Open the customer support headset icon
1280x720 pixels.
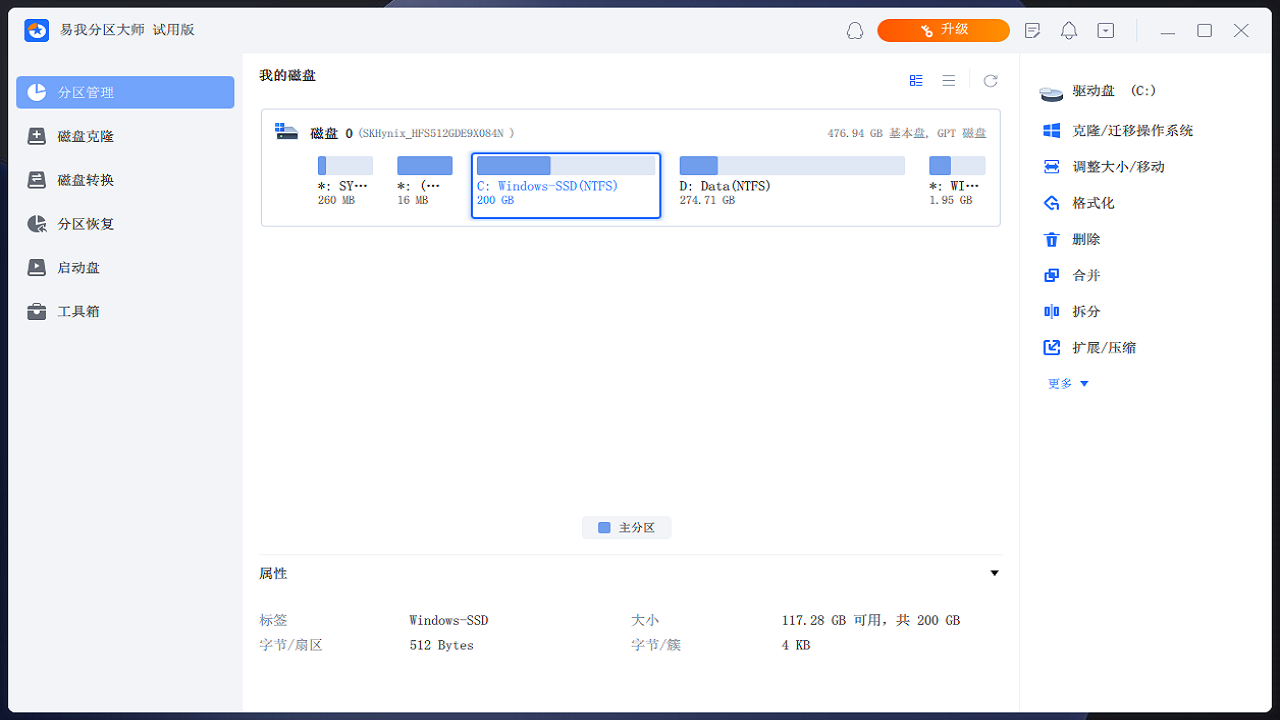pos(855,31)
